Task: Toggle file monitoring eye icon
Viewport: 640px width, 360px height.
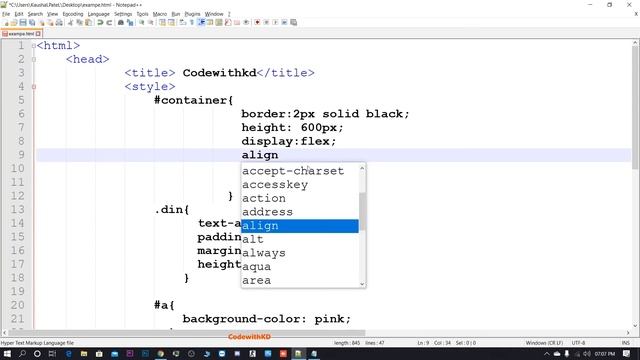Action: tap(246, 22)
